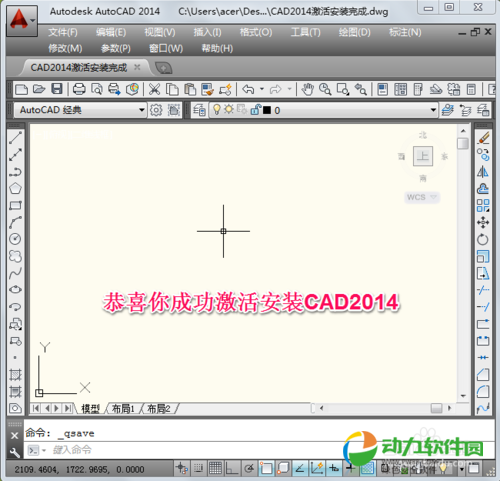Expand the AutoCAD 经典 workspace dropdown
Screen dimensions: 500x481
tap(142, 110)
